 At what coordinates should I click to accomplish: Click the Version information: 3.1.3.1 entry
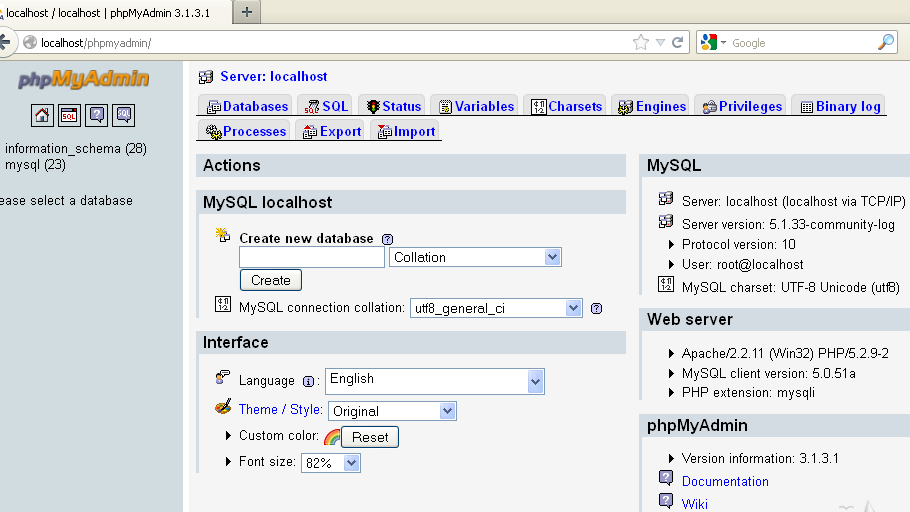coord(760,459)
